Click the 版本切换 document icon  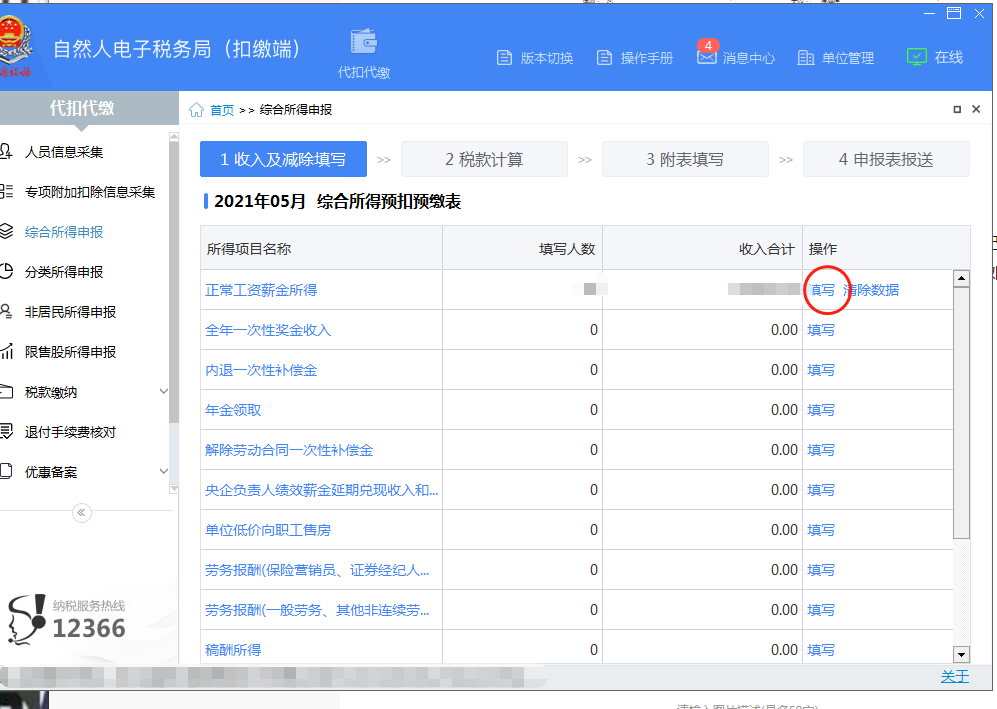504,58
